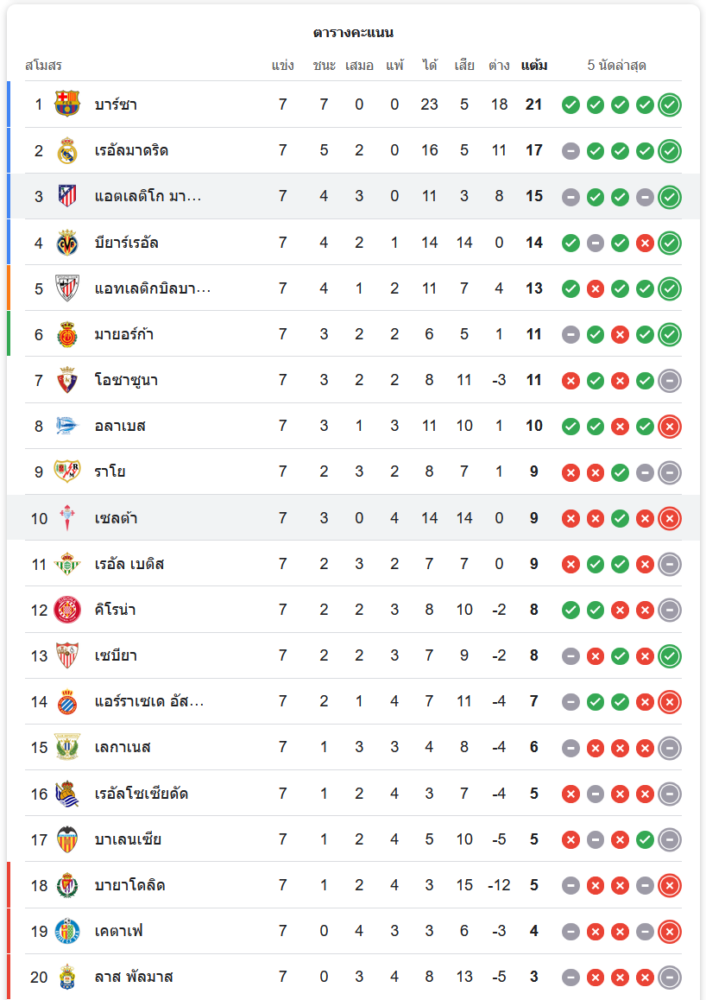
Task: Click the เซบียา team name
Action: pyautogui.click(x=115, y=656)
